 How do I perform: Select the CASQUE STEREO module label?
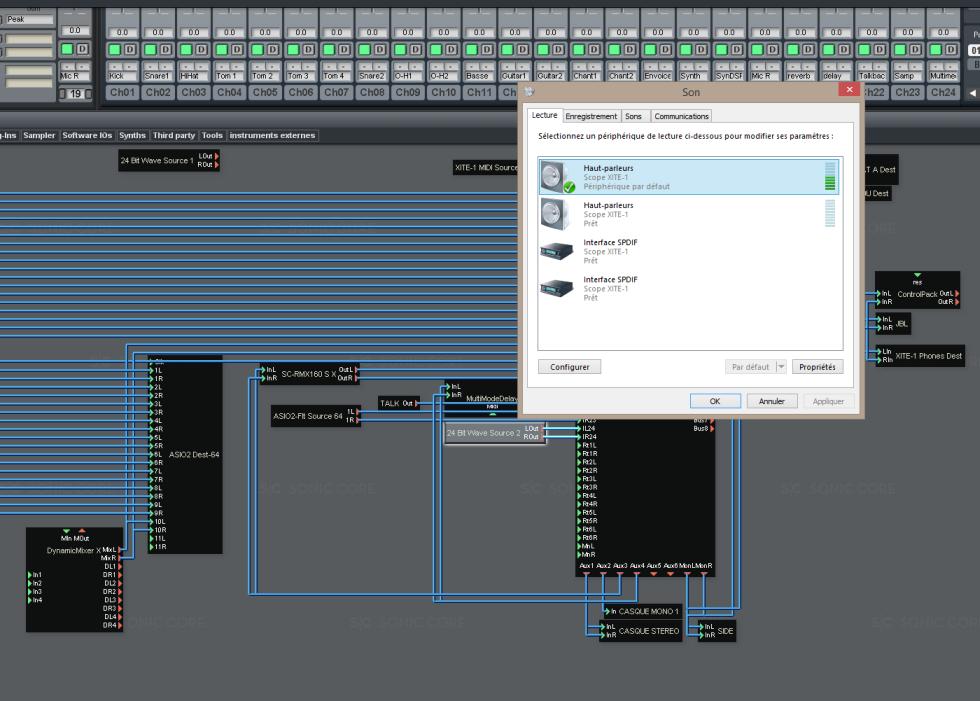point(649,631)
